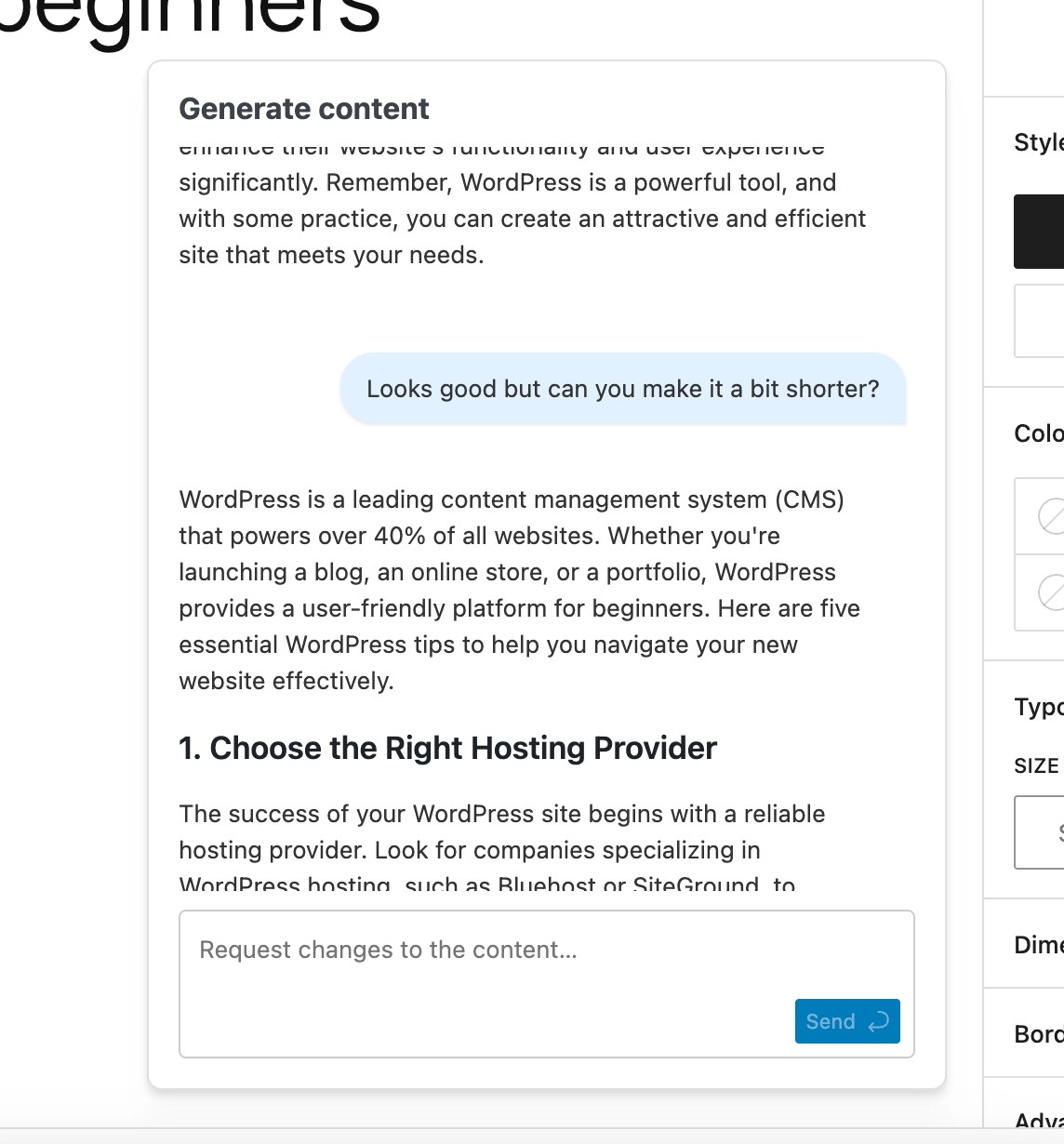Screen dimensions: 1064x1144
Task: Click the font size control under SIZE
Action: click(1040, 832)
